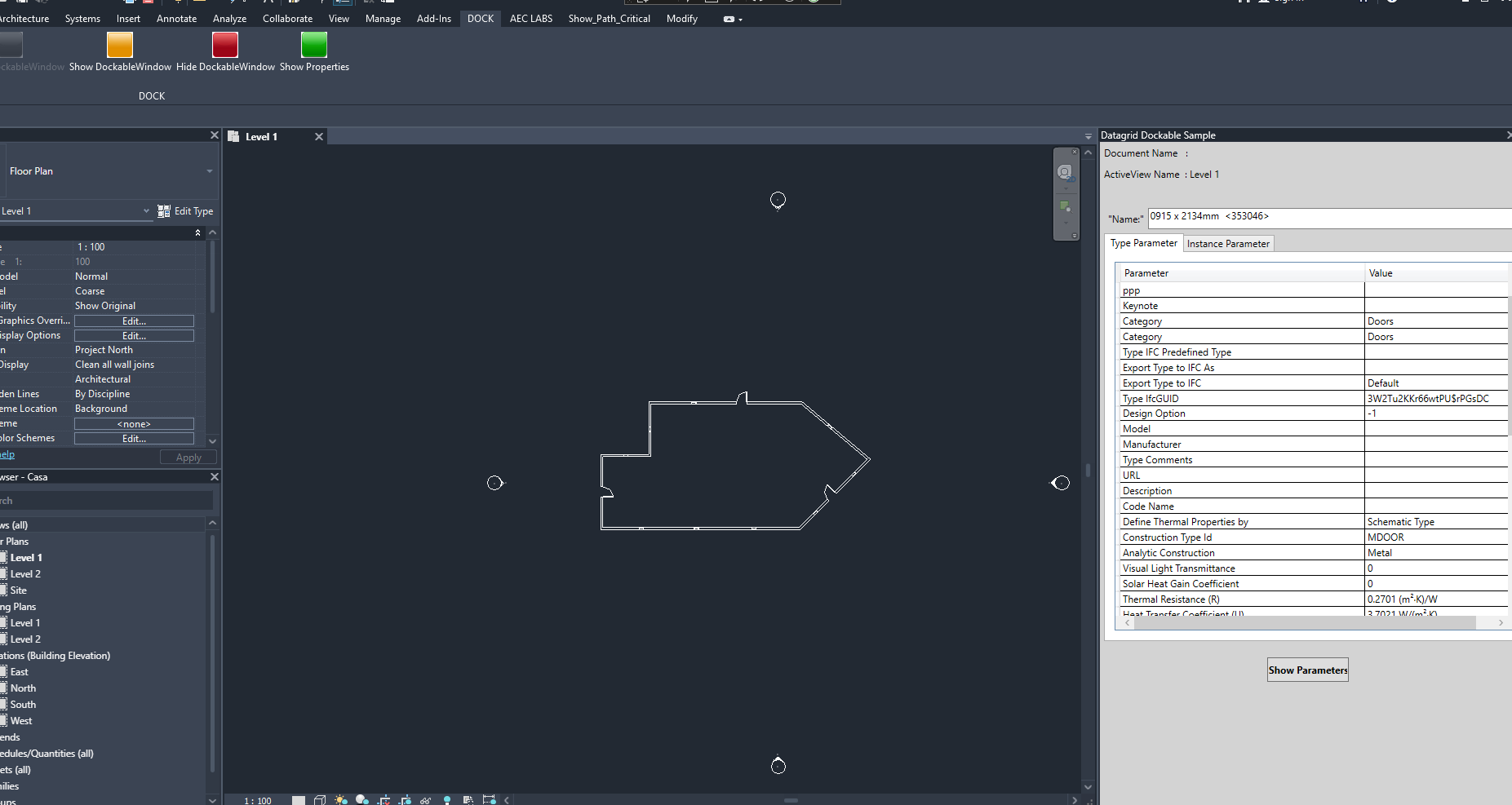Click the Project Browser search field
1512x805 pixels.
pyautogui.click(x=106, y=501)
